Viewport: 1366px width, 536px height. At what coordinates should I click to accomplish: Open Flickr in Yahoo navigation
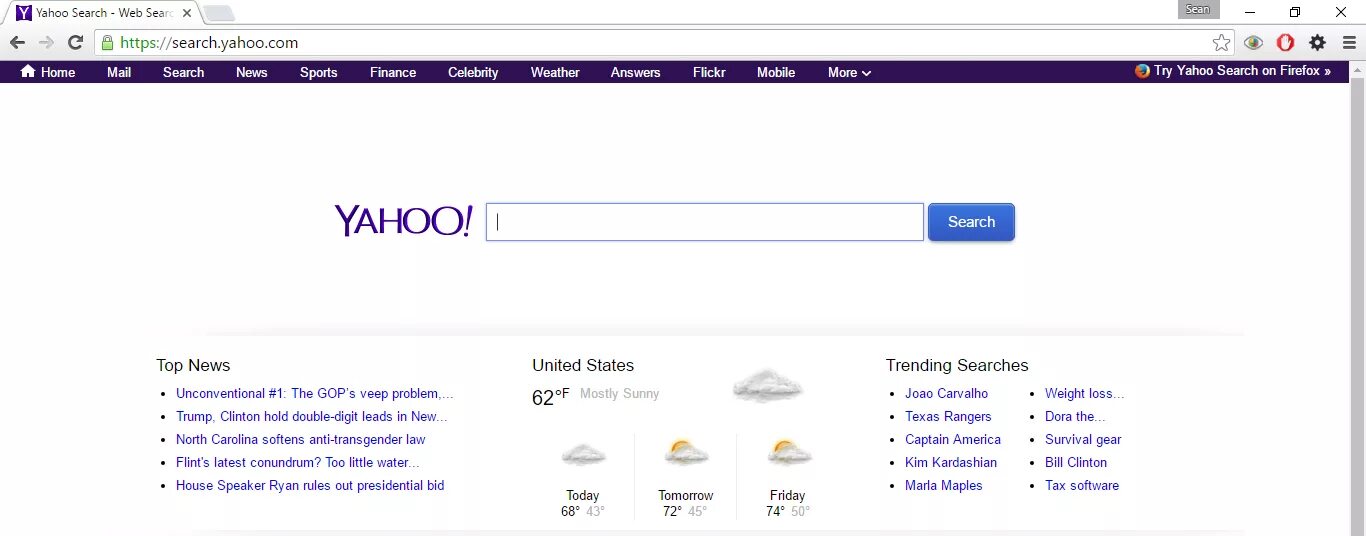[x=709, y=72]
